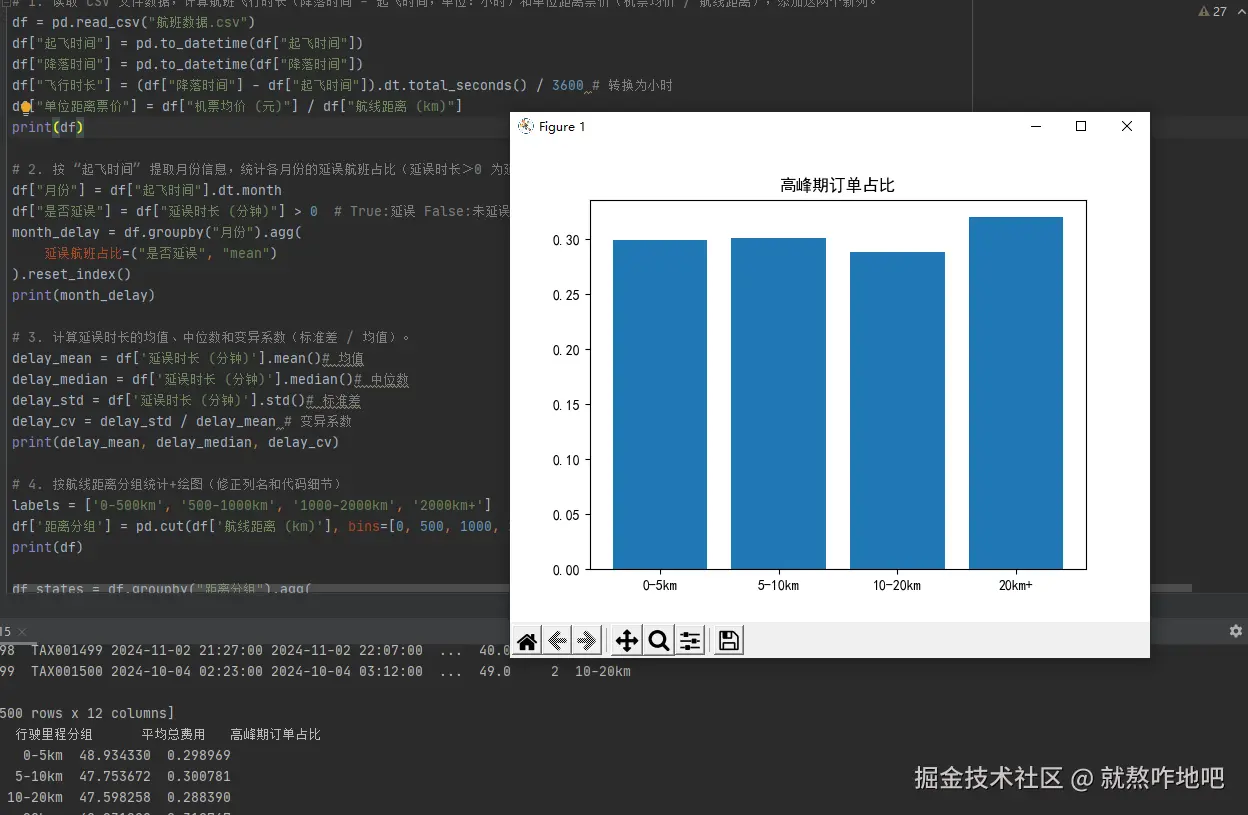Click the print(month_delay) code line
Viewport: 1248px width, 815px height.
[x=84, y=295]
